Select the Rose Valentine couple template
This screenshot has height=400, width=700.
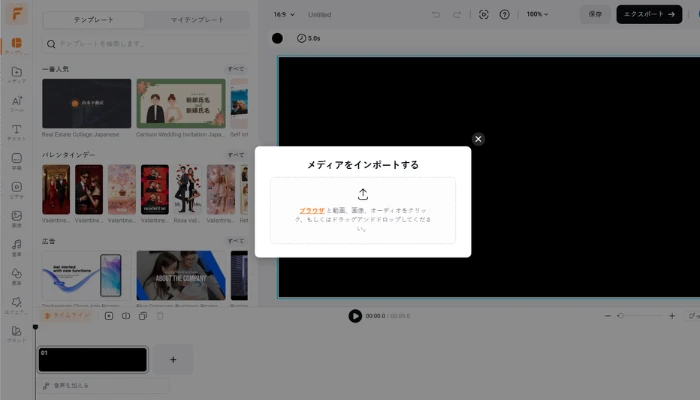click(188, 189)
